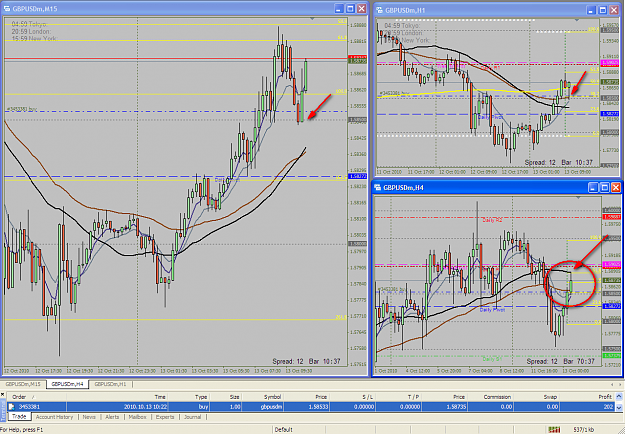Click 'For Help, press F1' status text

click(22, 429)
